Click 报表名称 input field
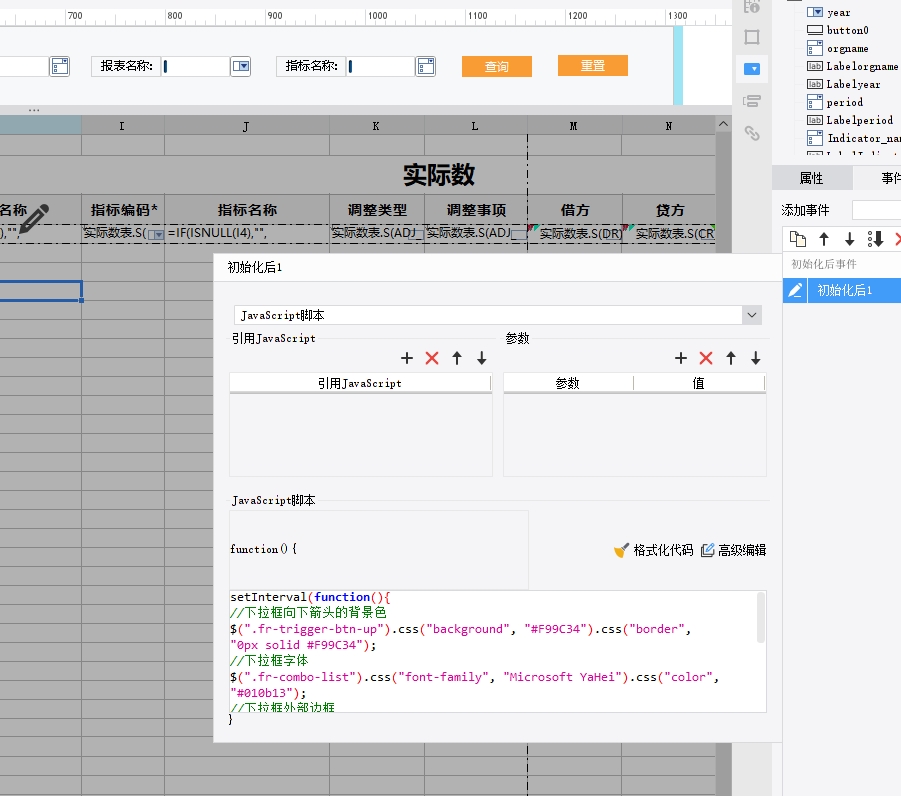The image size is (901, 796). coord(195,66)
